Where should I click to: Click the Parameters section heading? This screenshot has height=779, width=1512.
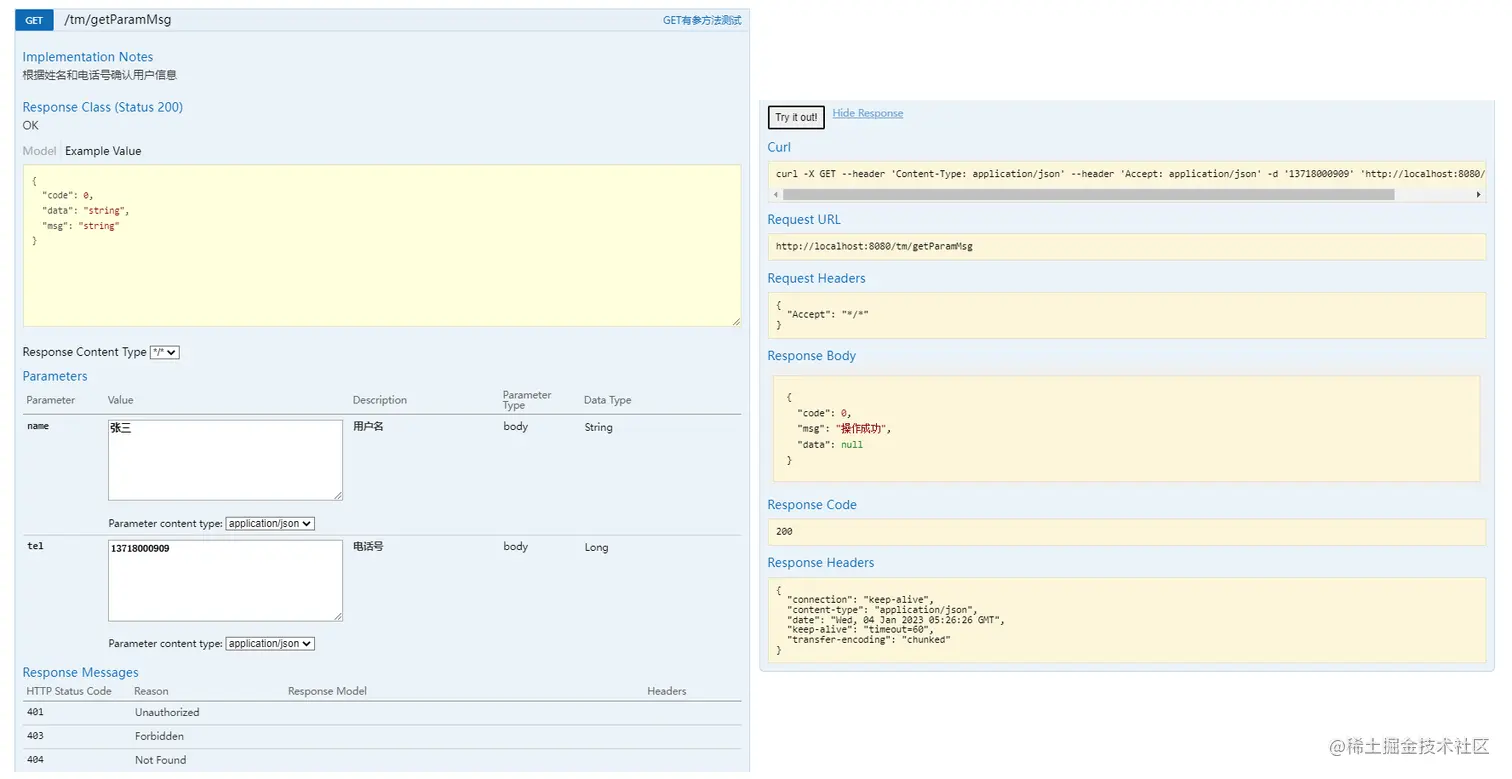coord(55,376)
